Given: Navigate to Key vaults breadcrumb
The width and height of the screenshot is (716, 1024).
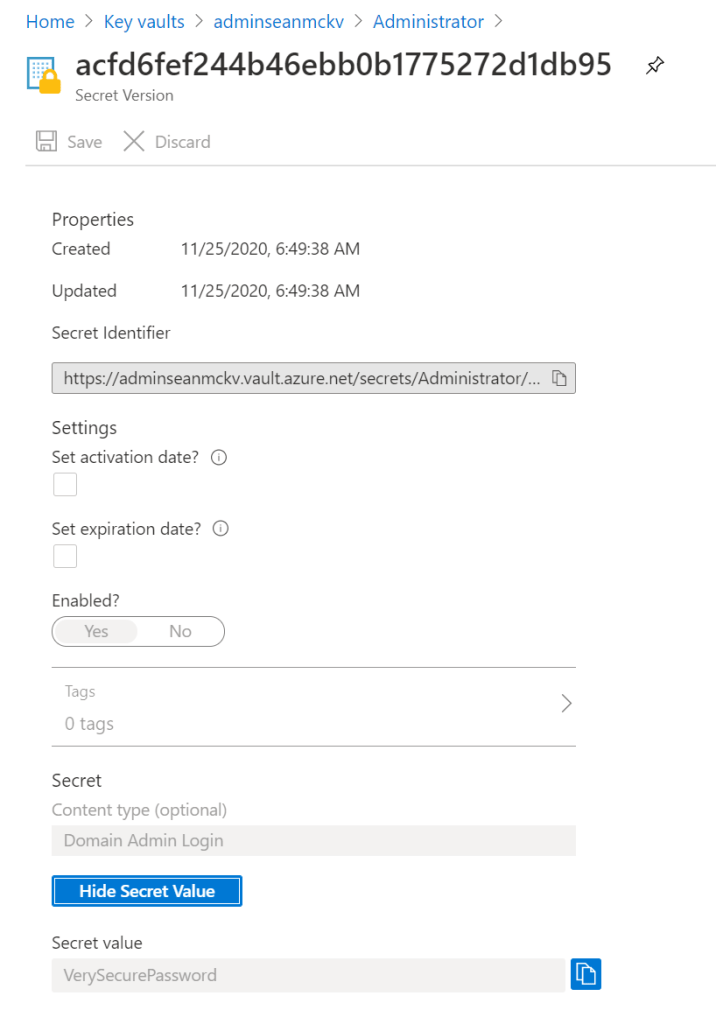Looking at the screenshot, I should pos(144,21).
